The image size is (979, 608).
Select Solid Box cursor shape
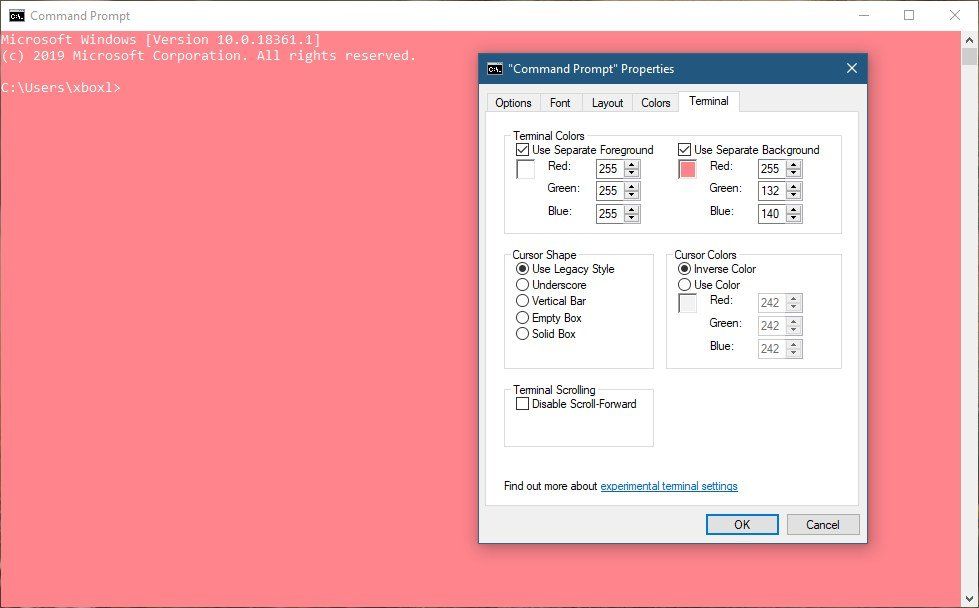click(x=521, y=334)
